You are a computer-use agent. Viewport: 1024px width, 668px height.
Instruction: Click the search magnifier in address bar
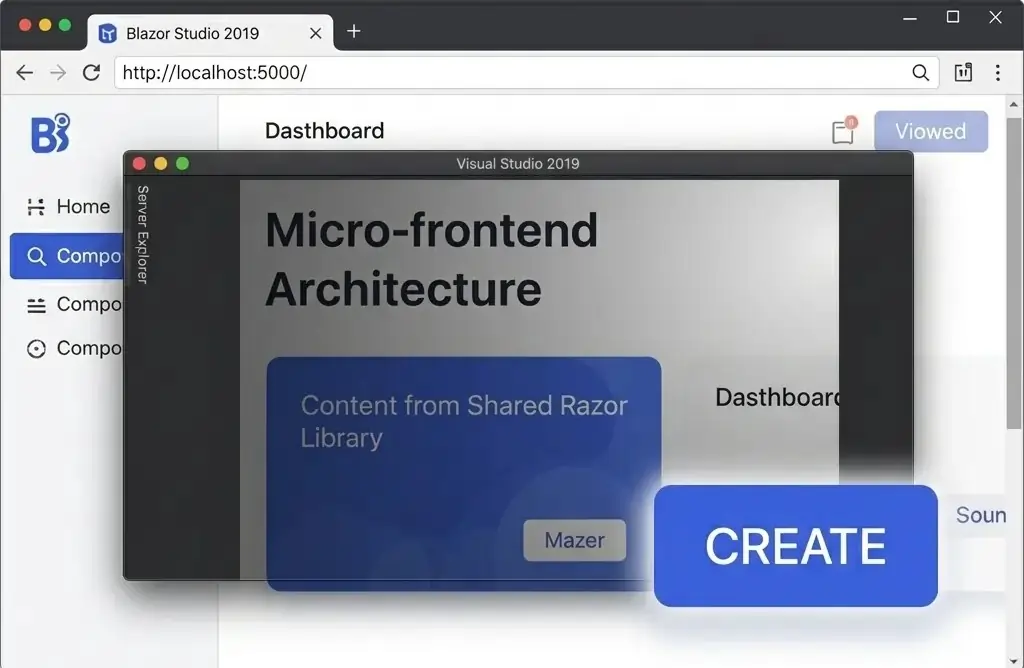coord(920,72)
